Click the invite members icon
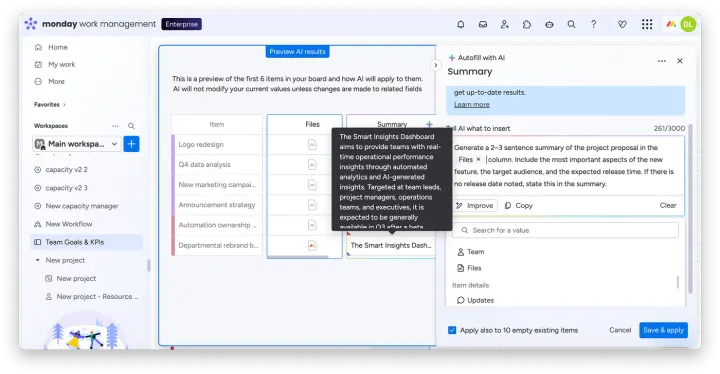This screenshot has height=374, width=720. (x=505, y=24)
